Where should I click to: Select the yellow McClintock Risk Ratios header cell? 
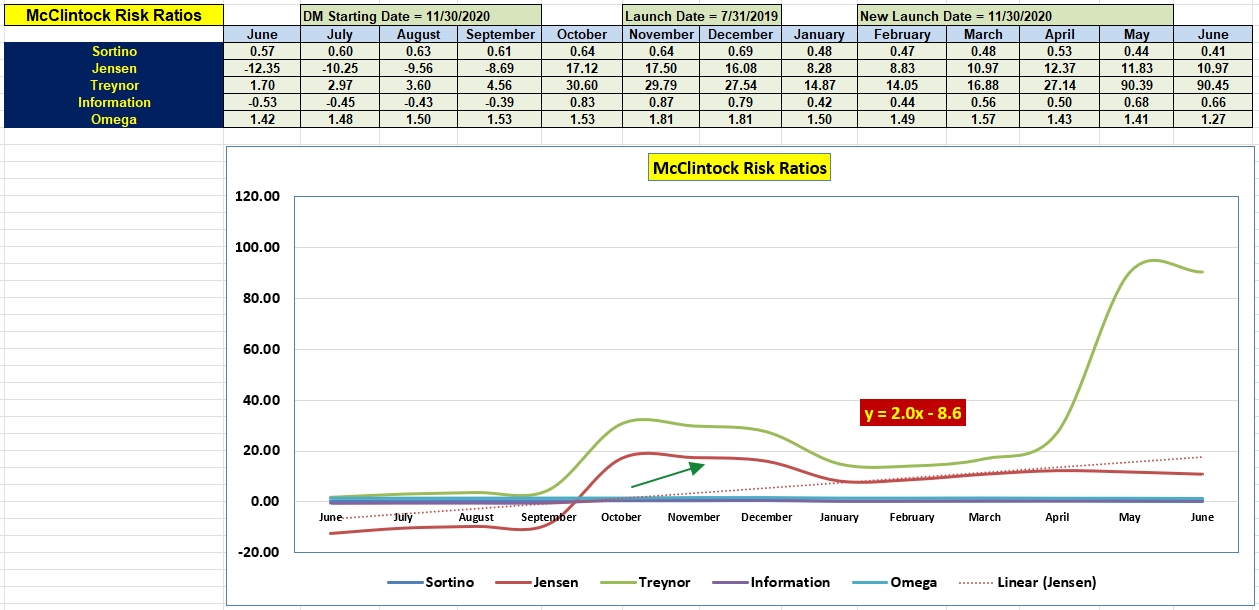coord(113,15)
